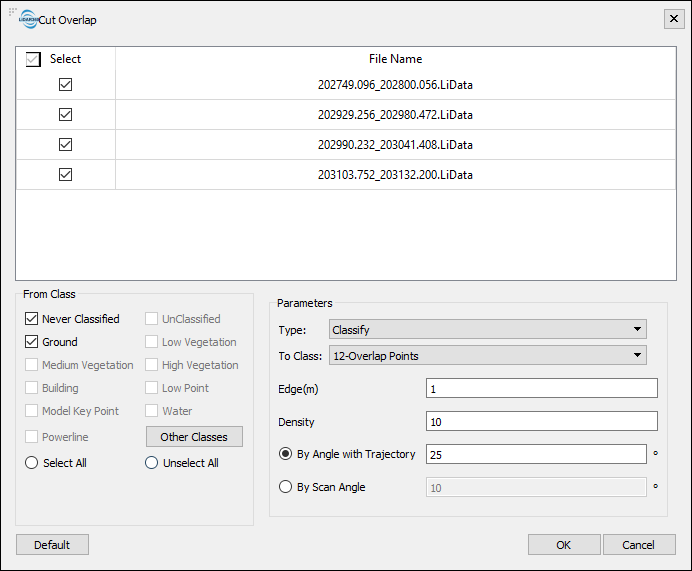Click the scan angle field showing 10
The width and height of the screenshot is (692, 571).
pos(536,487)
